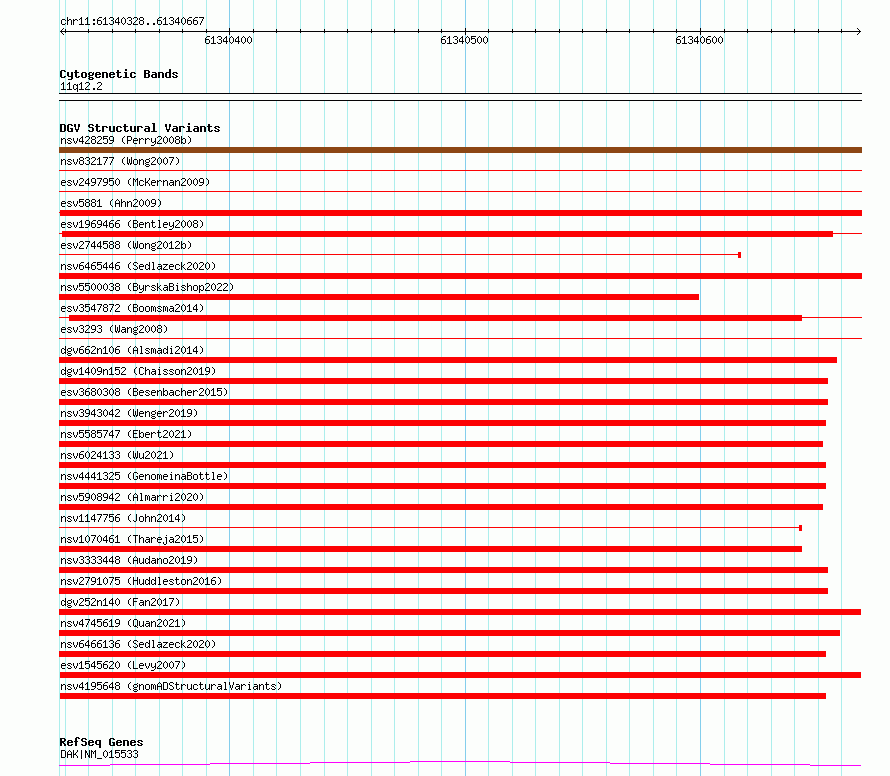
Task: Click ruler position 61340400
Action: pyautogui.click(x=229, y=40)
